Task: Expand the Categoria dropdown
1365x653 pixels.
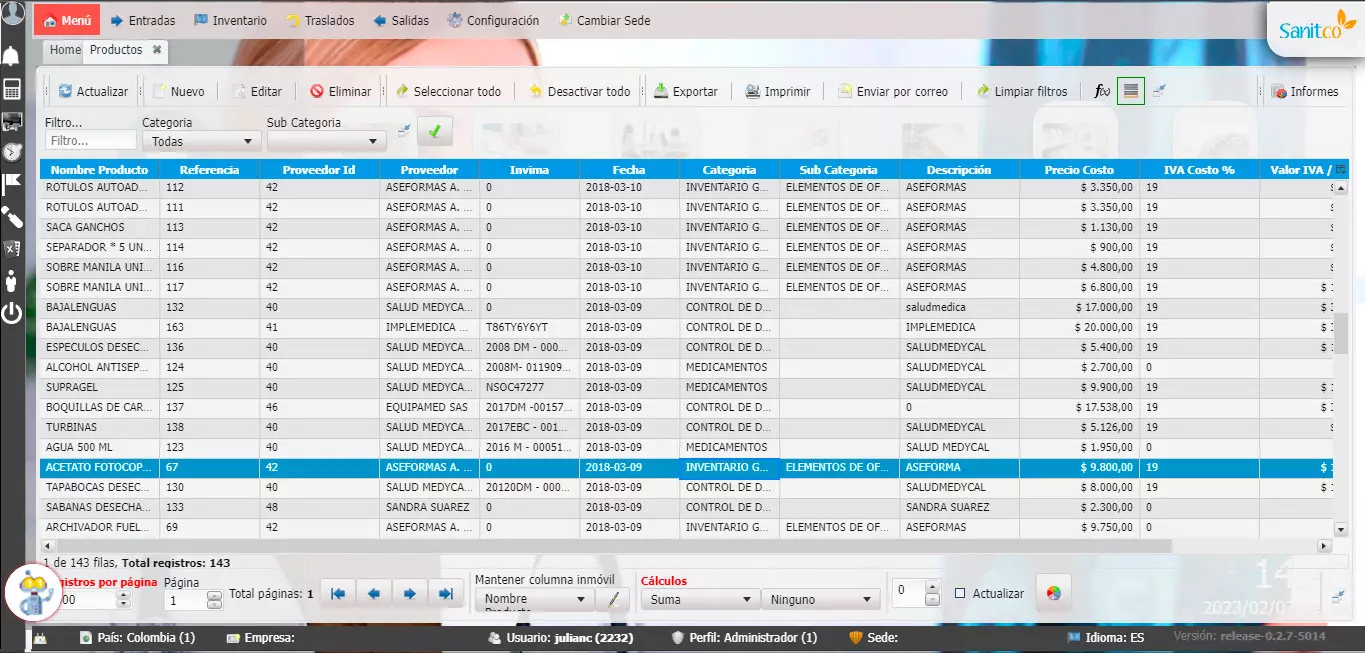Action: (x=201, y=142)
